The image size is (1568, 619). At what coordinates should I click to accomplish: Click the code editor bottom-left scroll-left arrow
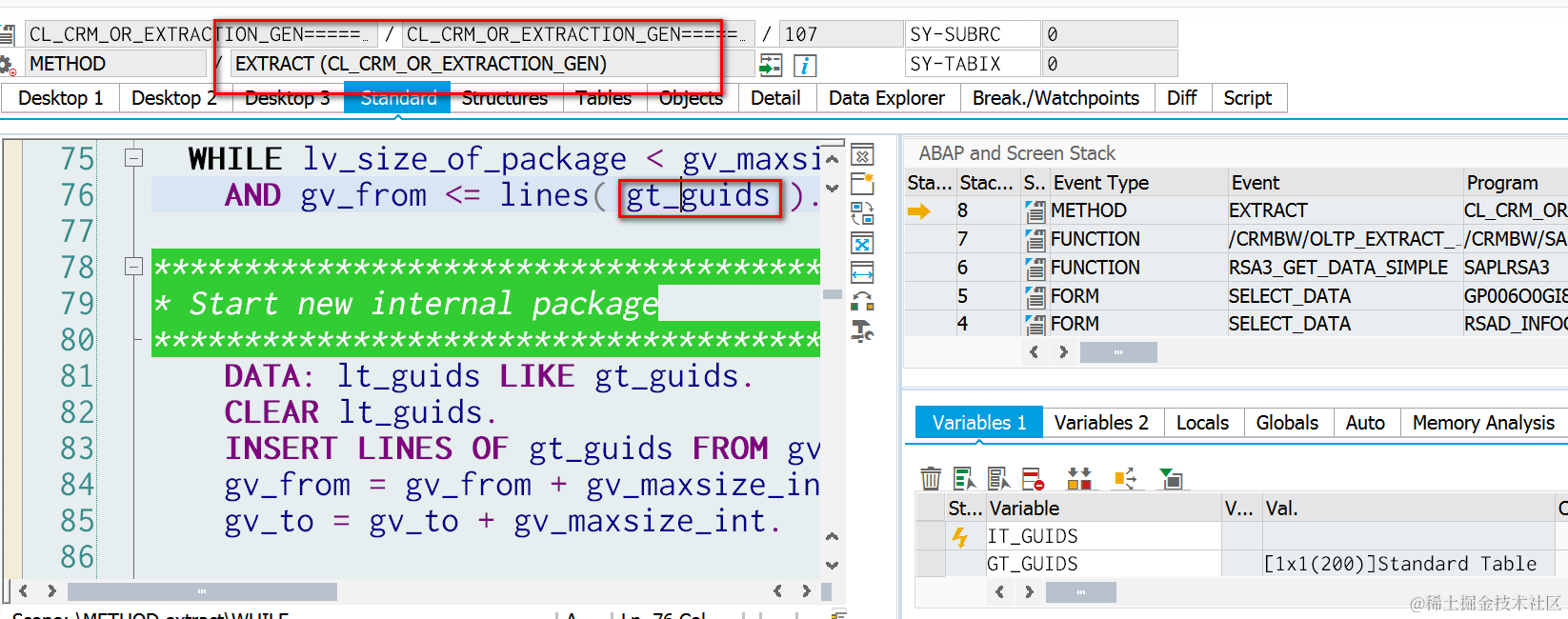click(24, 591)
